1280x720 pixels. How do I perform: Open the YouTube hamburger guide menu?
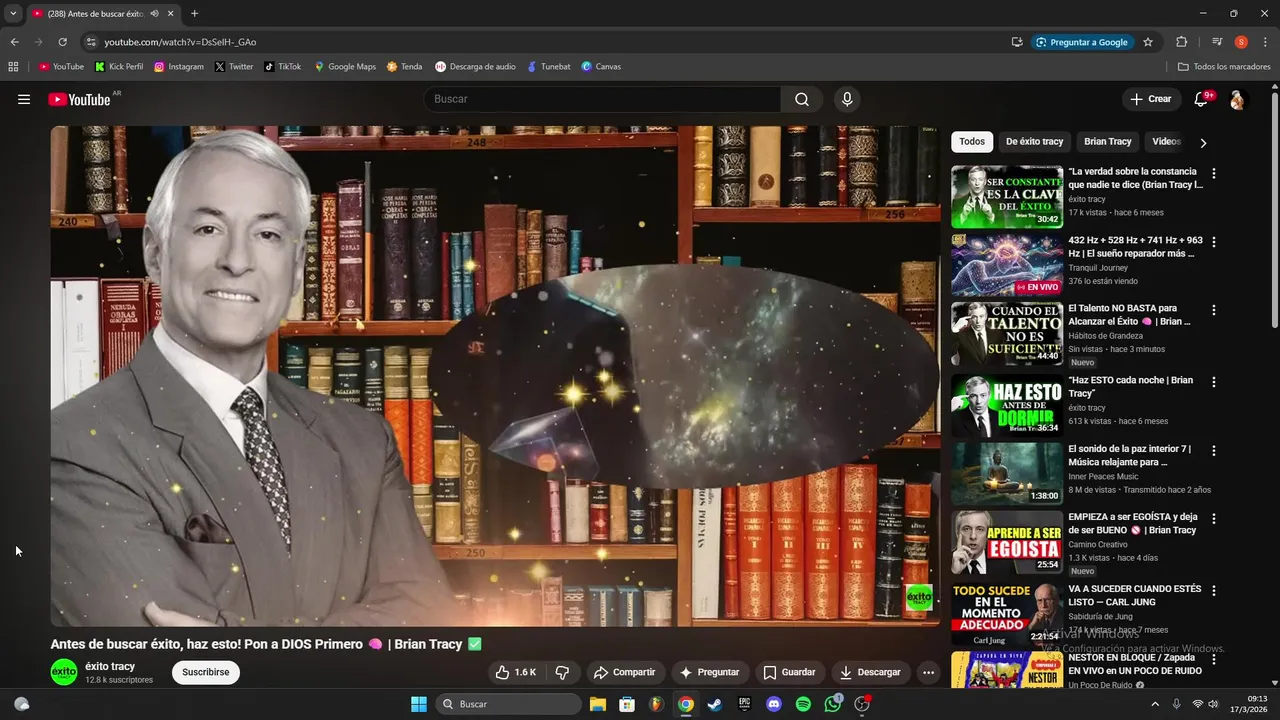(24, 99)
